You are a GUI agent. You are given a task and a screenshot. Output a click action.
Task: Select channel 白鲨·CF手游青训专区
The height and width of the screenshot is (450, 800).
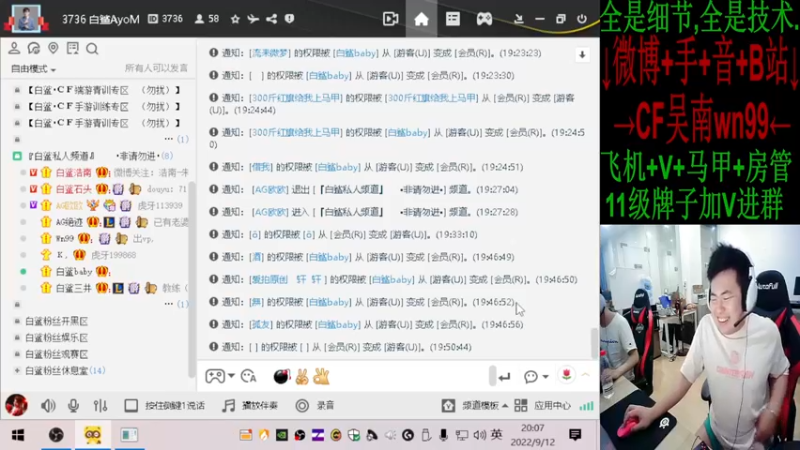tap(102, 122)
